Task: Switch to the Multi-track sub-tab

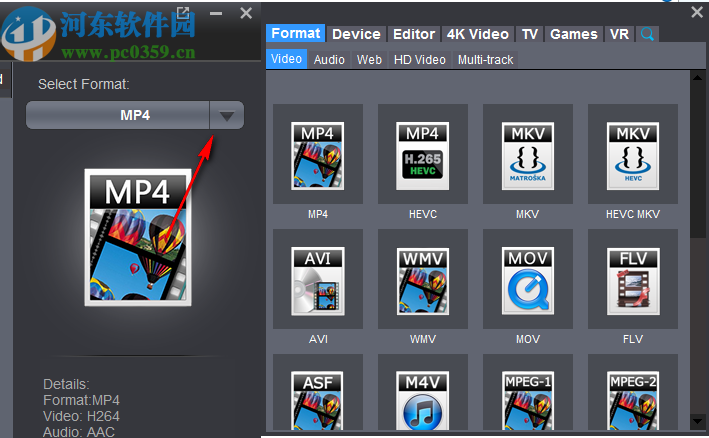Action: [485, 60]
